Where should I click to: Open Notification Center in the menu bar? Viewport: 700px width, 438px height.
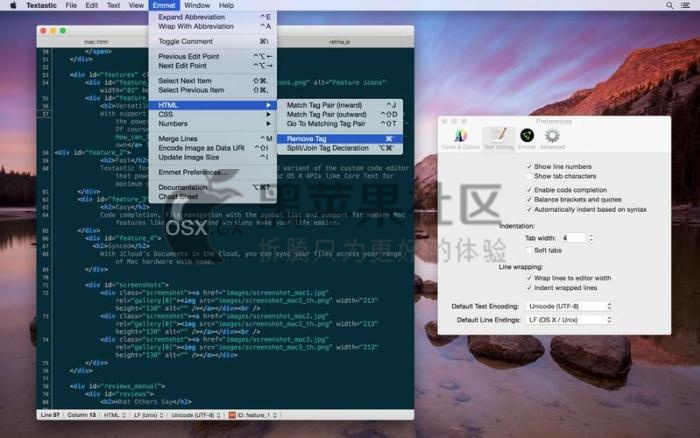pyautogui.click(x=685, y=5)
